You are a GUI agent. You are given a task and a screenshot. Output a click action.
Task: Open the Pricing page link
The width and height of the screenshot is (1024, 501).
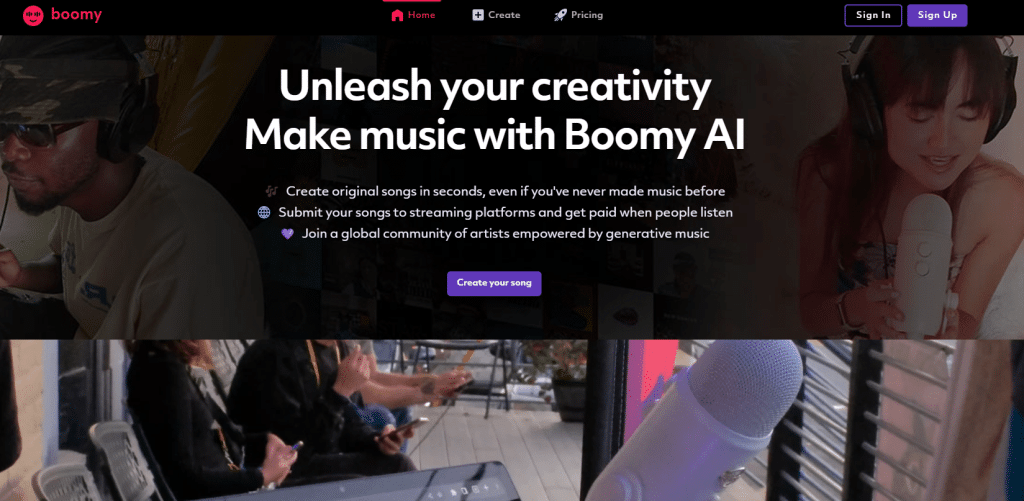[x=587, y=15]
